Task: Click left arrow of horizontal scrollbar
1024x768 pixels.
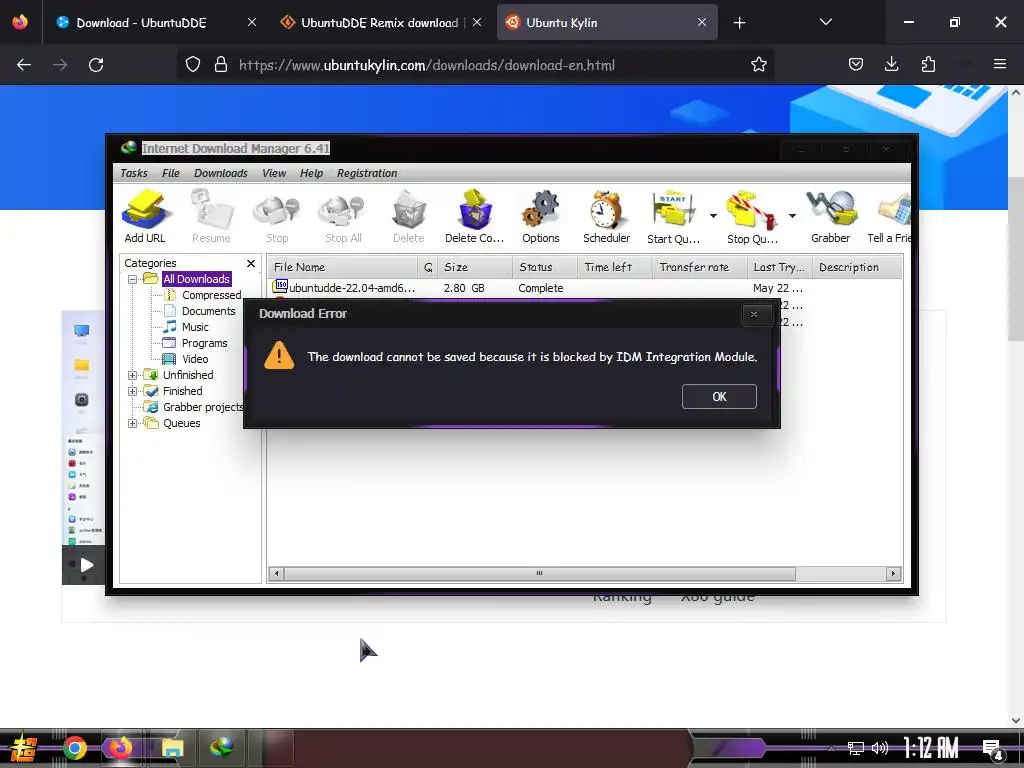Action: tap(276, 573)
